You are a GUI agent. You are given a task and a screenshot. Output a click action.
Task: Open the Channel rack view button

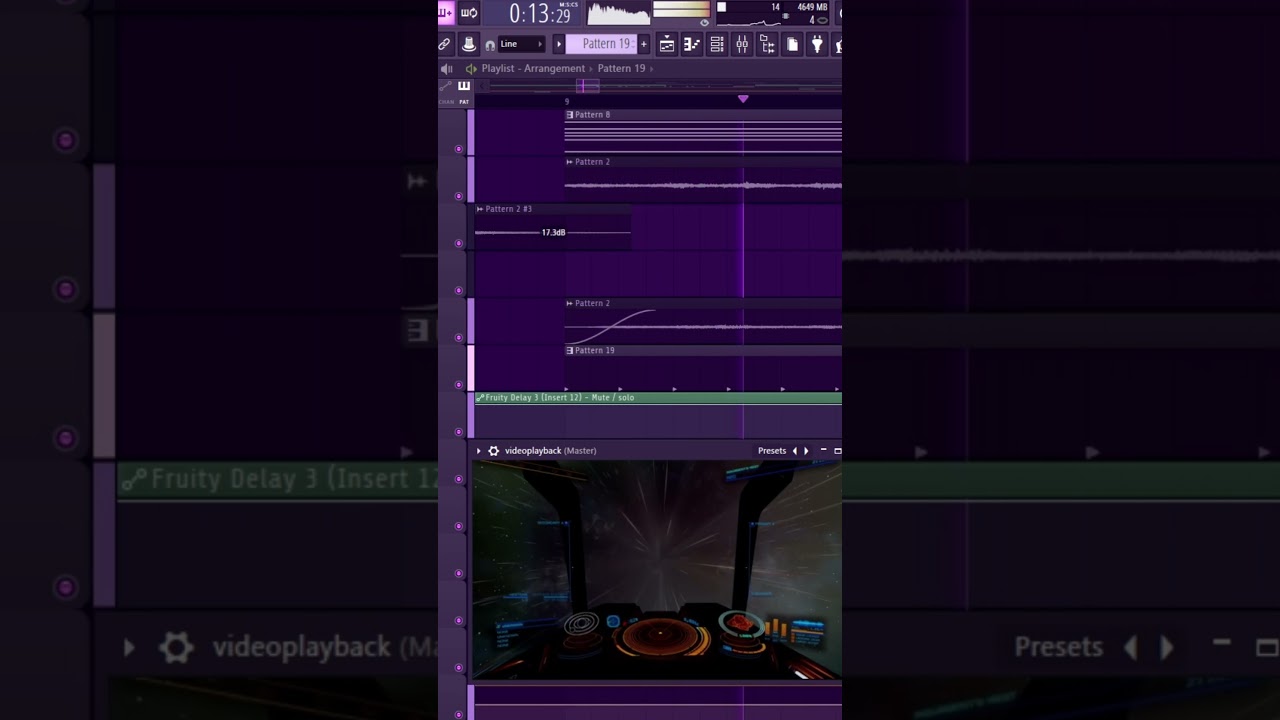[x=717, y=44]
